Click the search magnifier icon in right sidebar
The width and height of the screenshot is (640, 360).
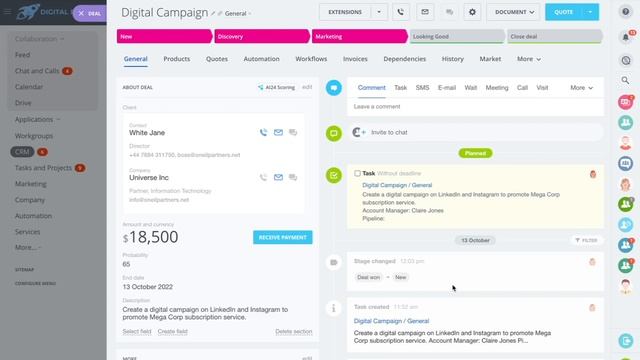[x=625, y=80]
